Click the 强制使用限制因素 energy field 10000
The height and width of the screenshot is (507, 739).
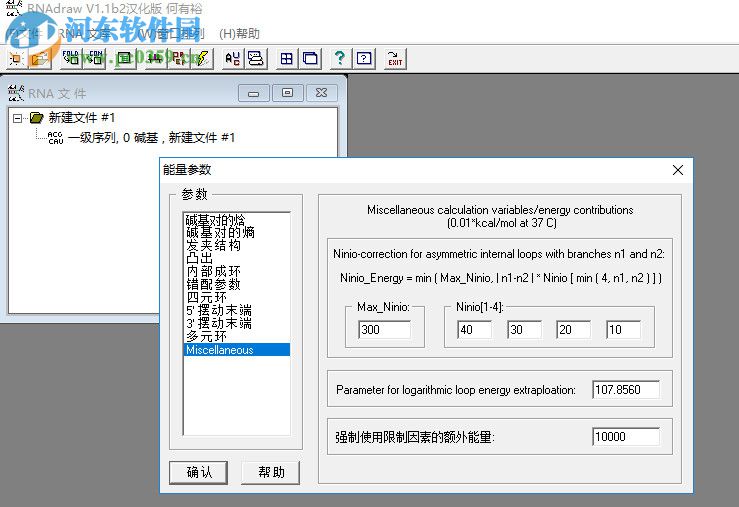pyautogui.click(x=625, y=437)
